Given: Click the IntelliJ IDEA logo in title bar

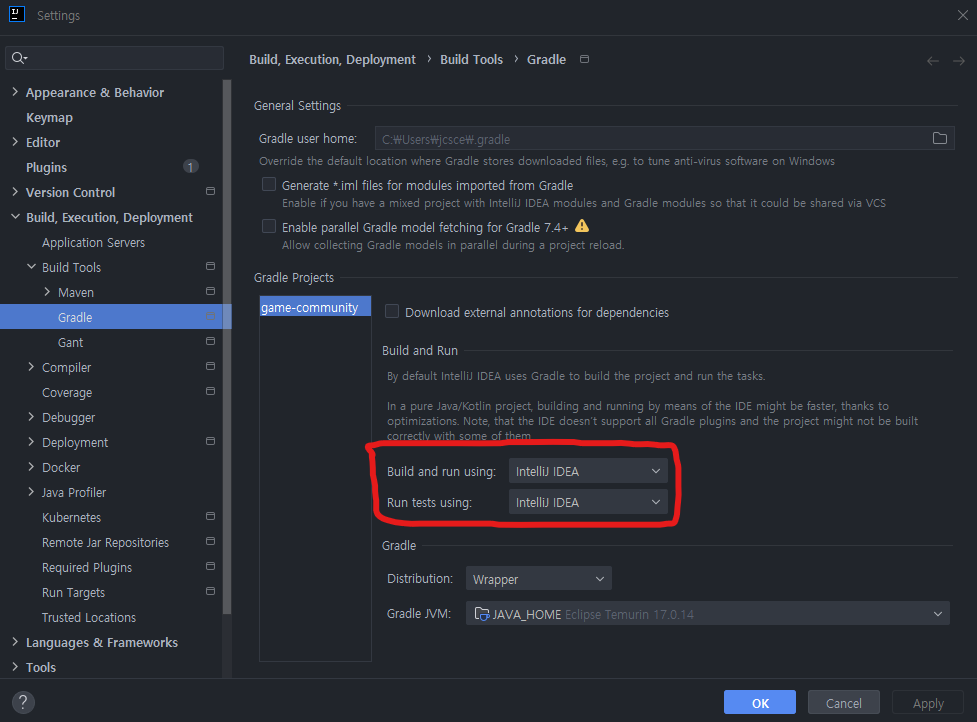Looking at the screenshot, I should 17,14.
